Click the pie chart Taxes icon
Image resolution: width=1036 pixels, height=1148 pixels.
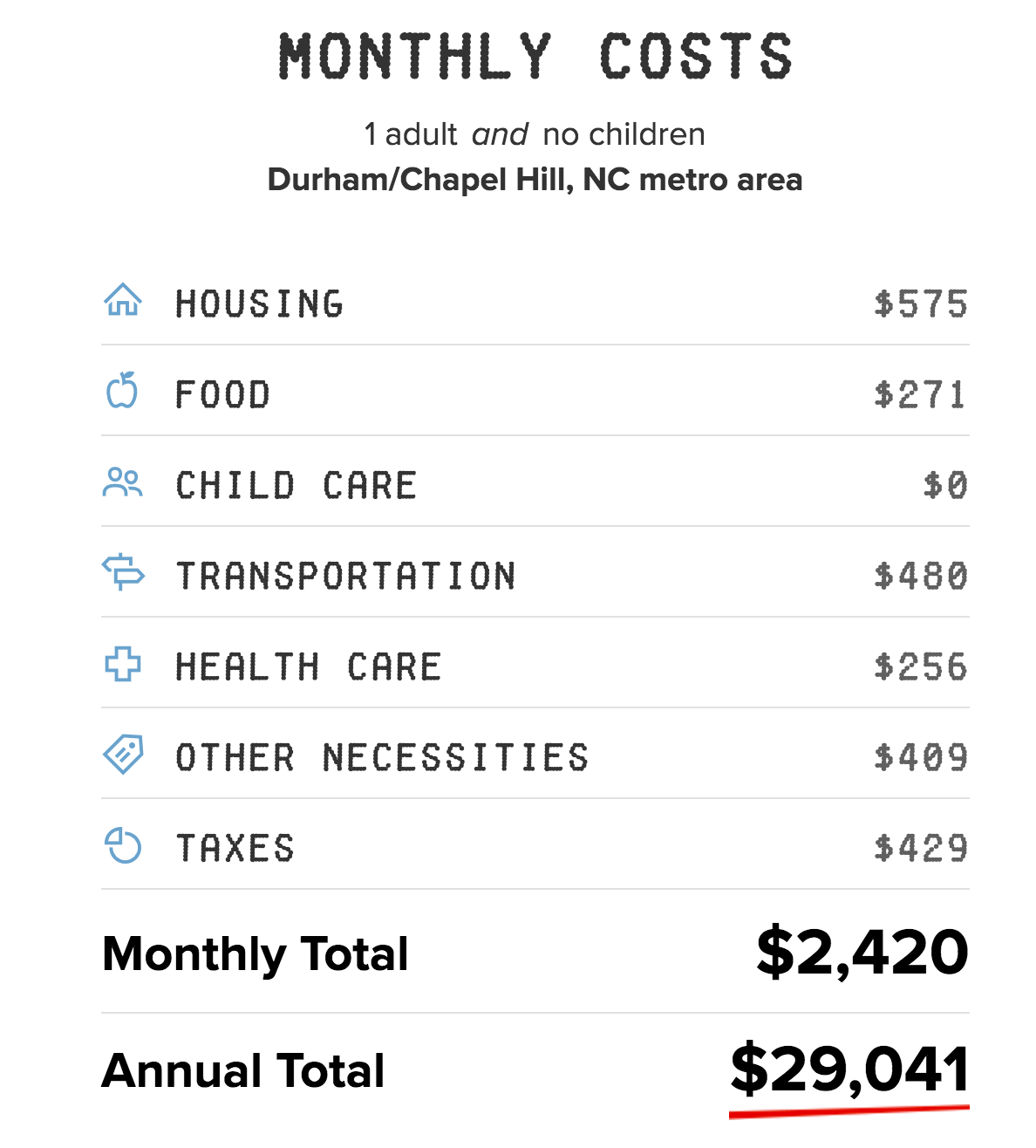pyautogui.click(x=123, y=845)
